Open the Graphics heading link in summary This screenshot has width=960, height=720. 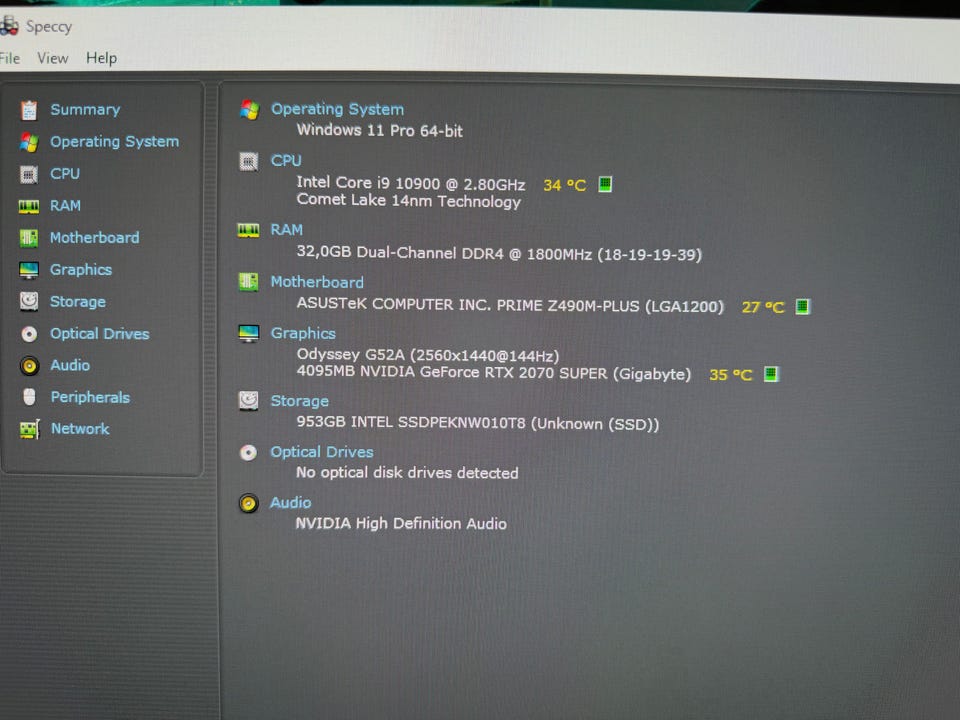point(303,334)
